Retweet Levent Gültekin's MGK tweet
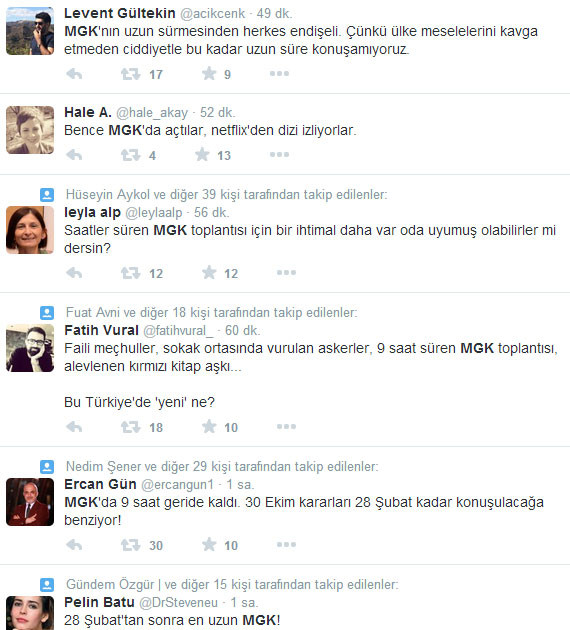The height and width of the screenshot is (630, 570). tap(131, 74)
